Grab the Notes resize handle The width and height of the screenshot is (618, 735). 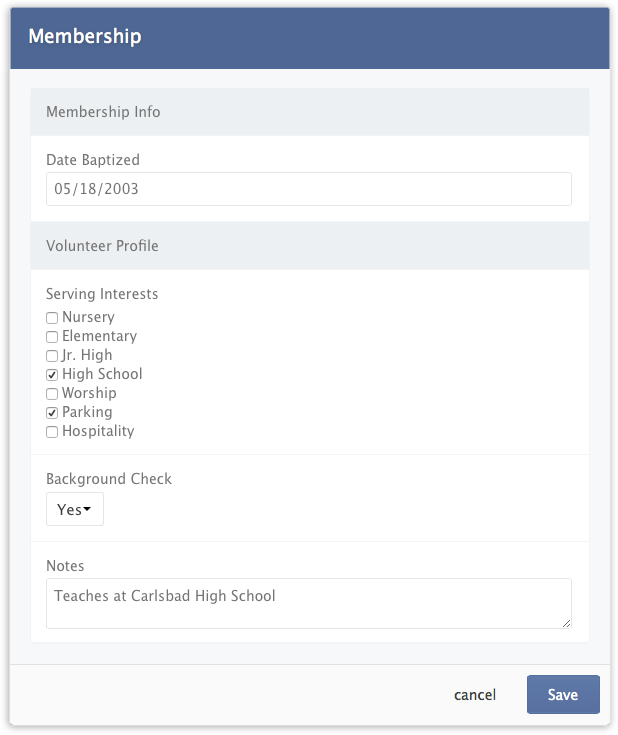(567, 623)
